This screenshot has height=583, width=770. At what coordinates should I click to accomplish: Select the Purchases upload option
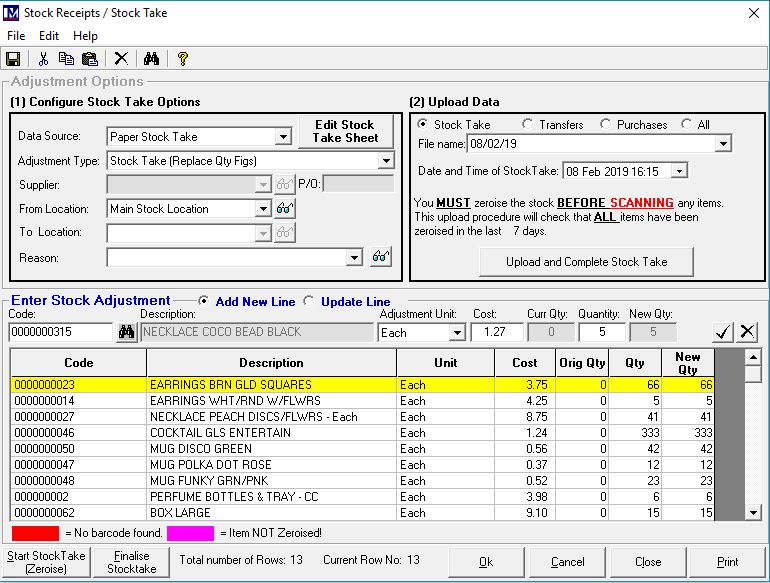tap(606, 125)
